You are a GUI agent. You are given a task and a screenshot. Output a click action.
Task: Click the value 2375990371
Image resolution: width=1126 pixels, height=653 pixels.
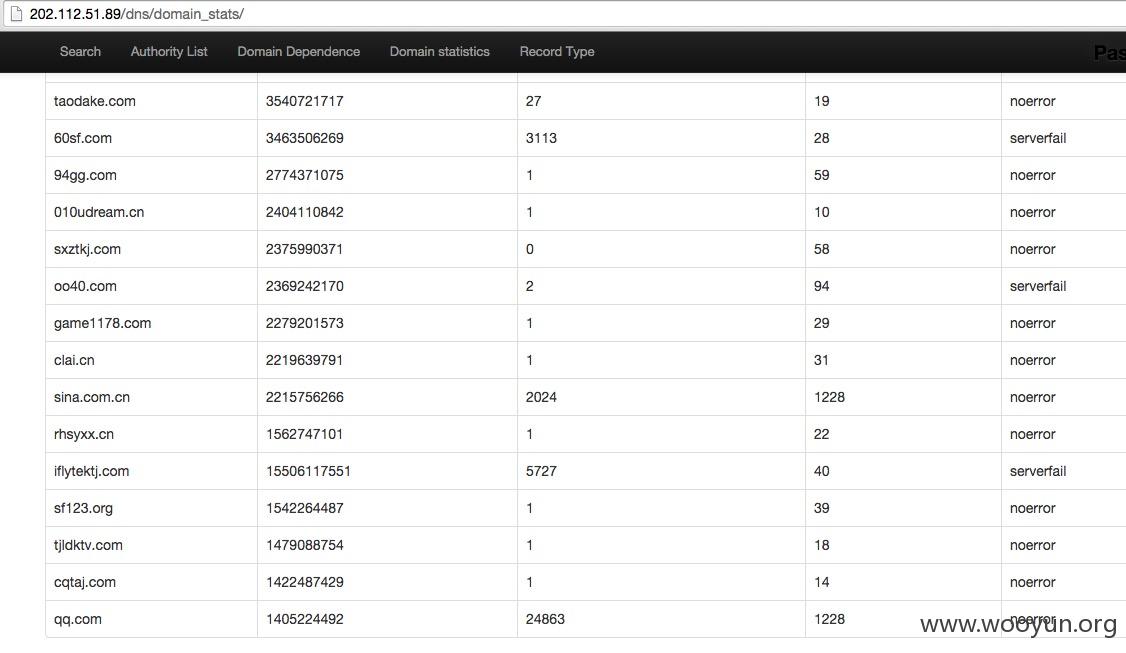[x=304, y=249]
